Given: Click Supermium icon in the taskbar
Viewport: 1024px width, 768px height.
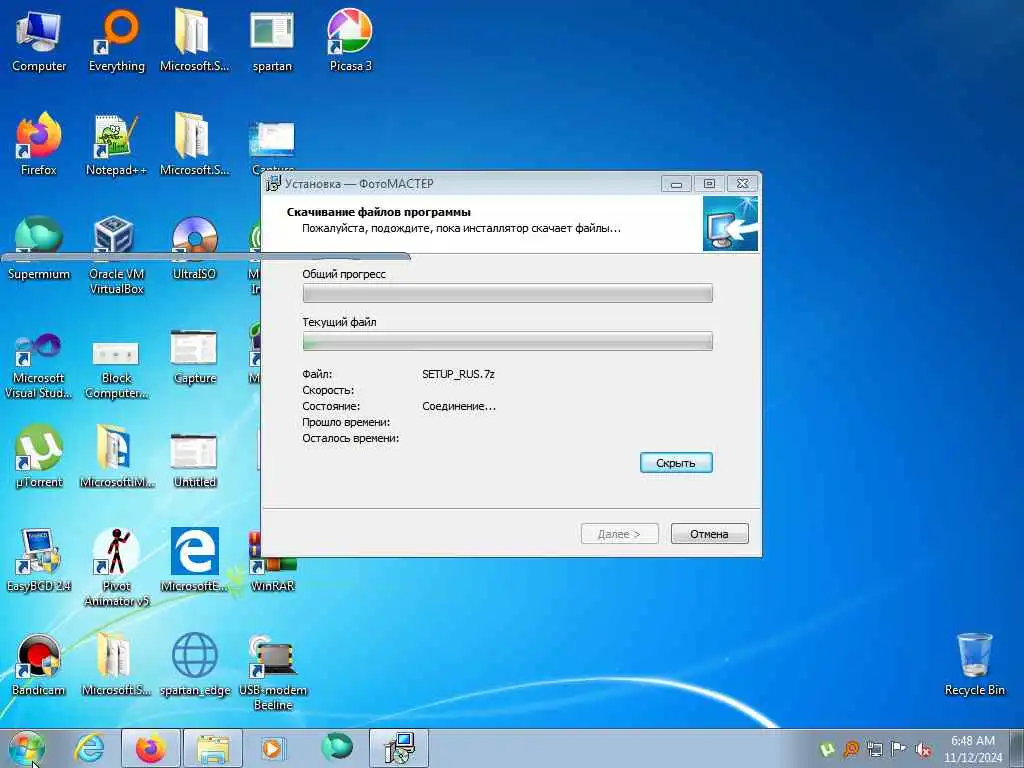Looking at the screenshot, I should 336,748.
